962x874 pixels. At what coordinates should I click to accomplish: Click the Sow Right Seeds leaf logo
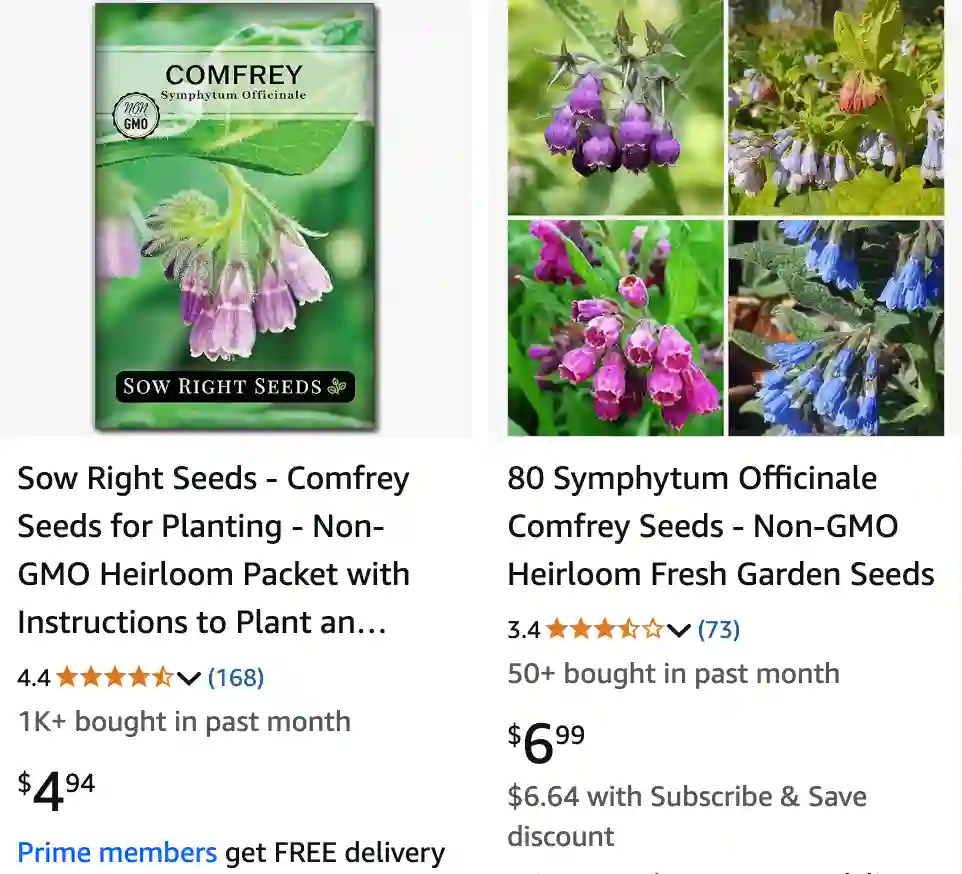(x=337, y=386)
